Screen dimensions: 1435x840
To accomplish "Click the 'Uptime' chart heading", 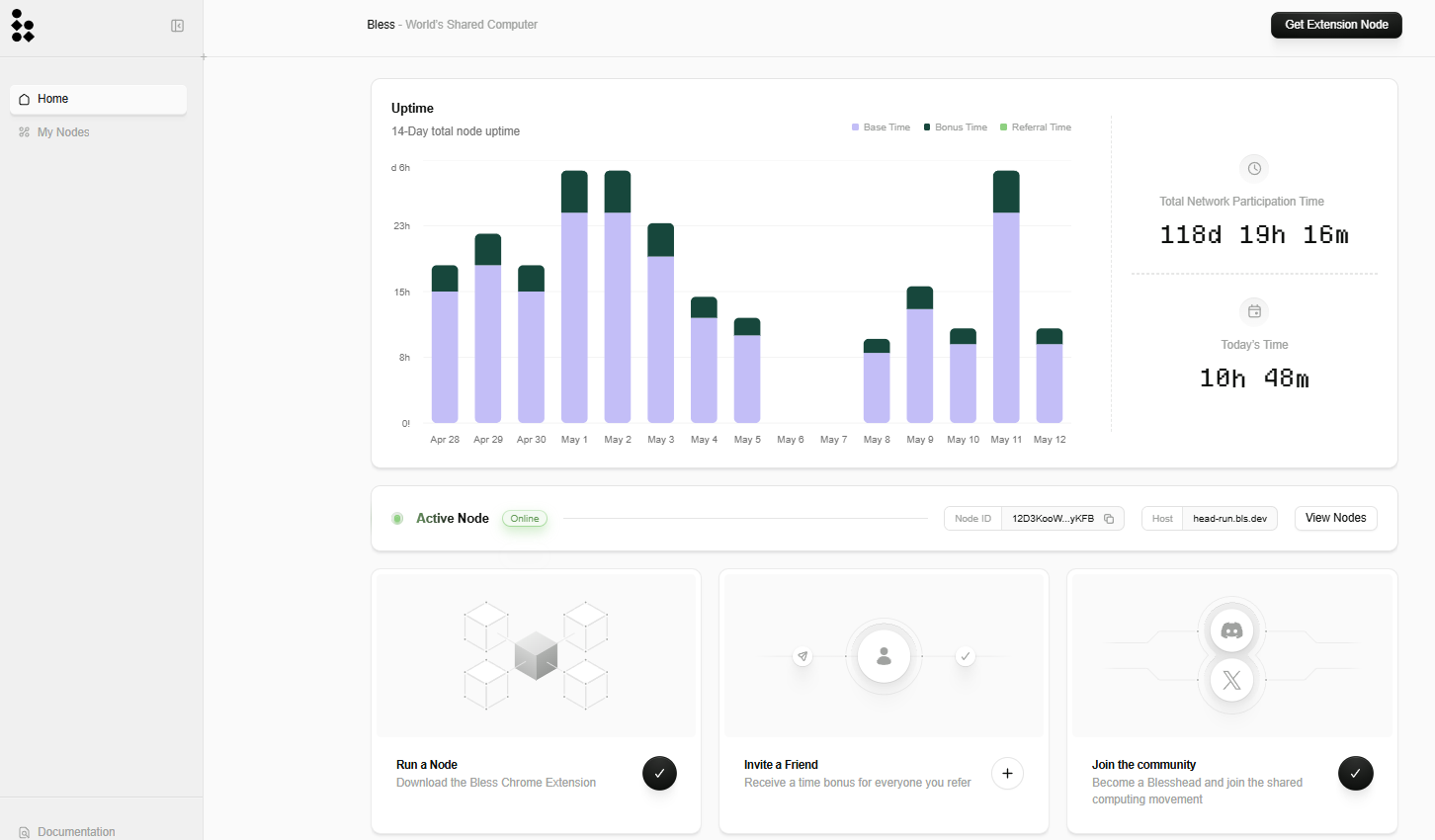I will pos(412,109).
